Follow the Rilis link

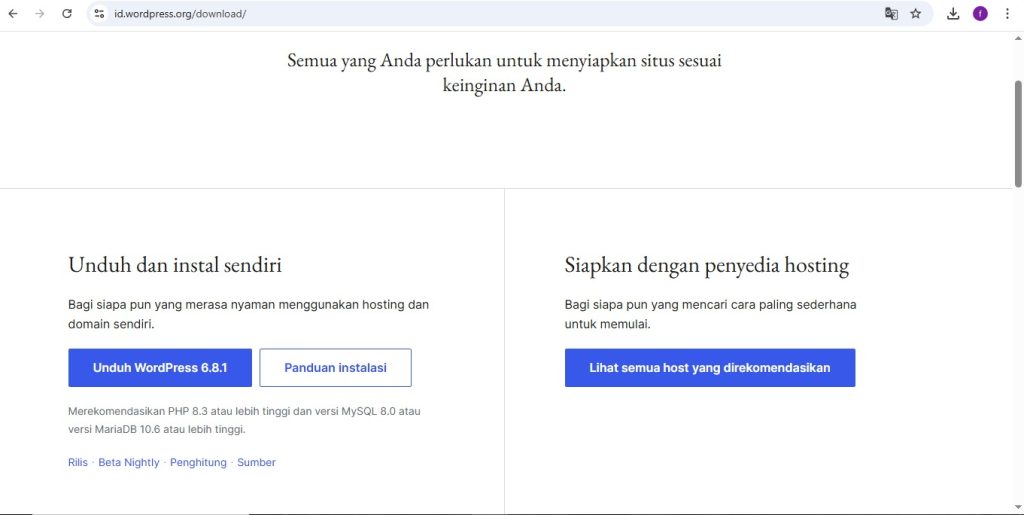pos(78,462)
